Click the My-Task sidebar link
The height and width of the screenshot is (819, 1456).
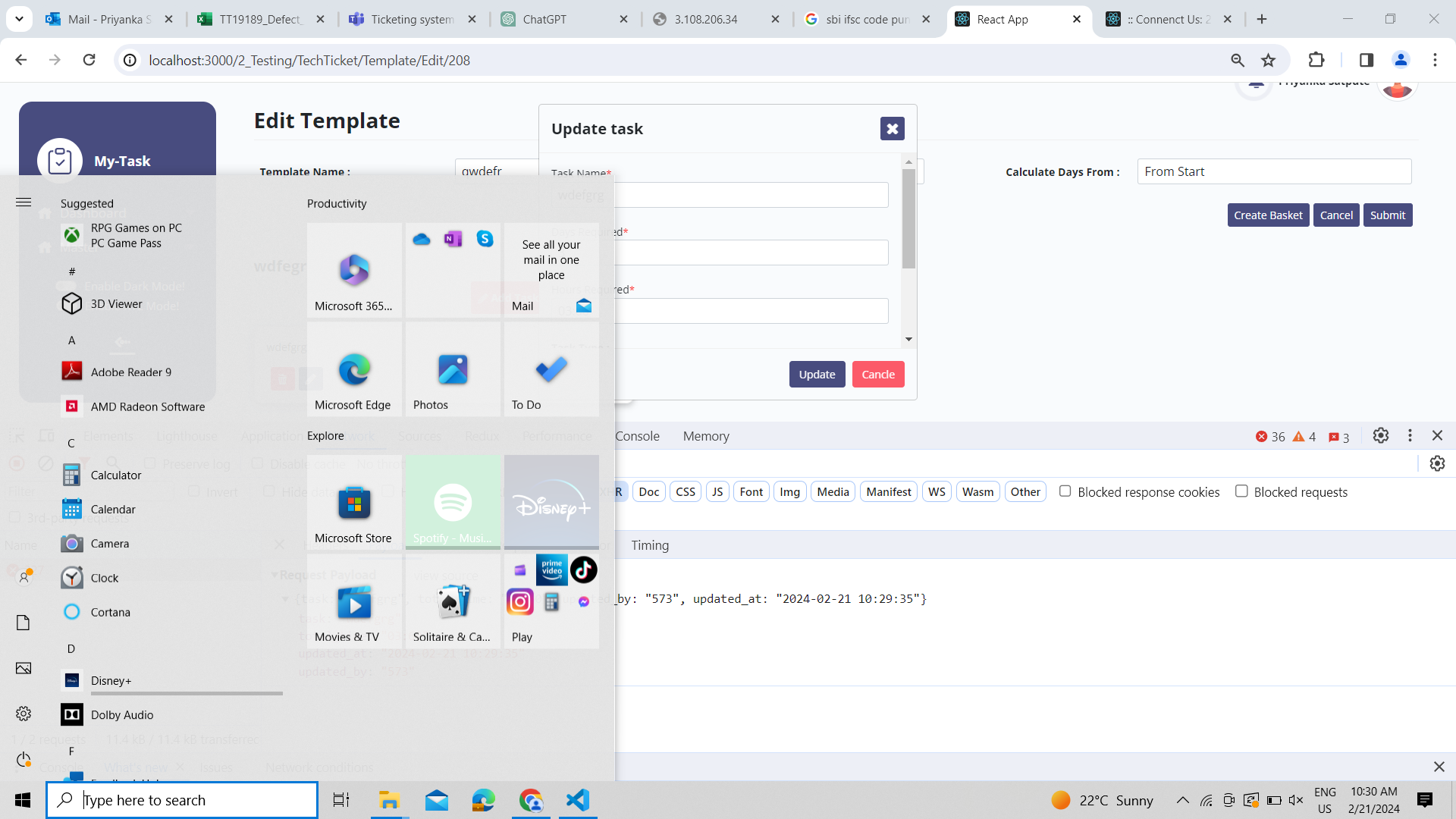click(121, 161)
